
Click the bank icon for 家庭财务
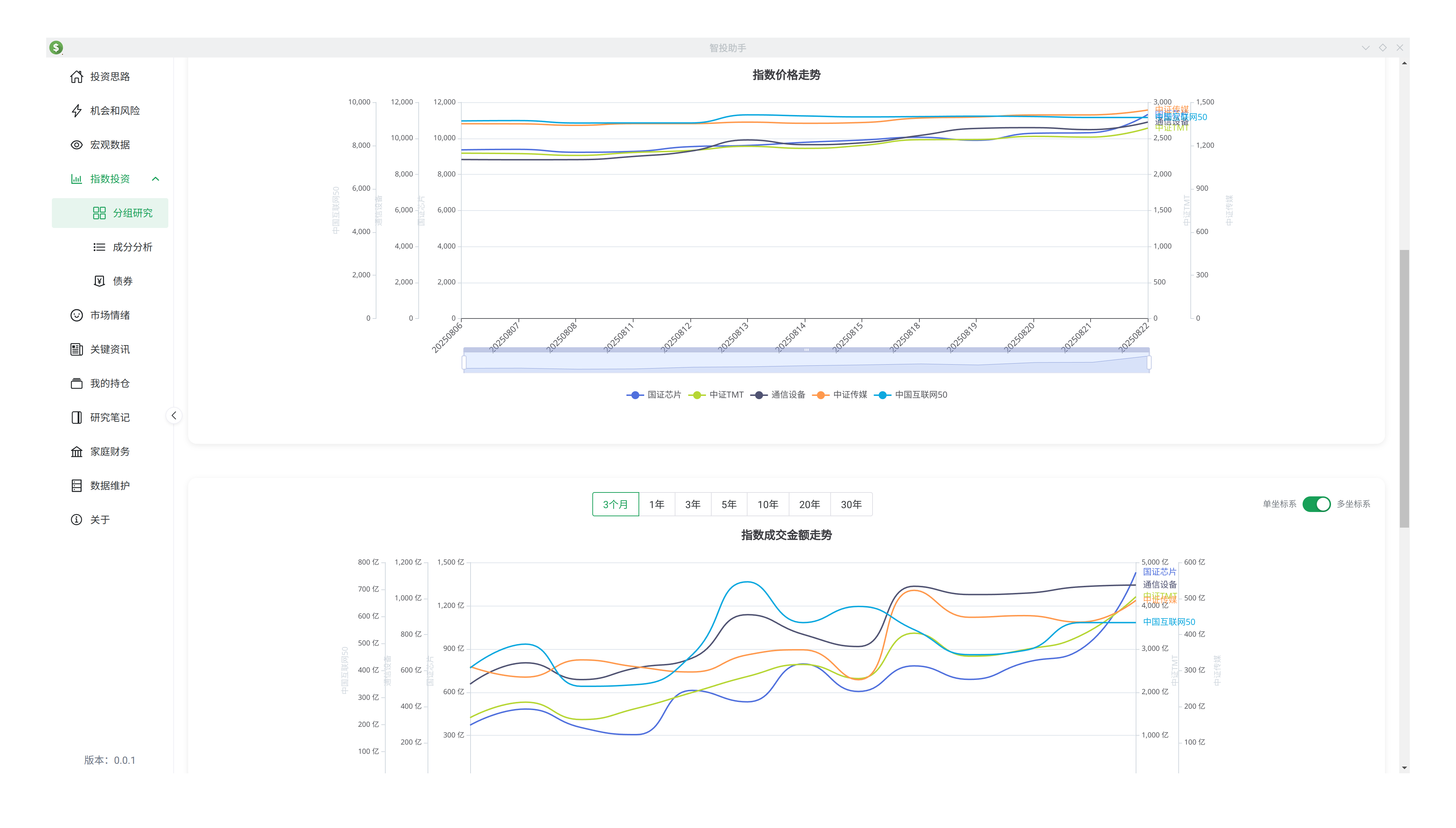76,452
